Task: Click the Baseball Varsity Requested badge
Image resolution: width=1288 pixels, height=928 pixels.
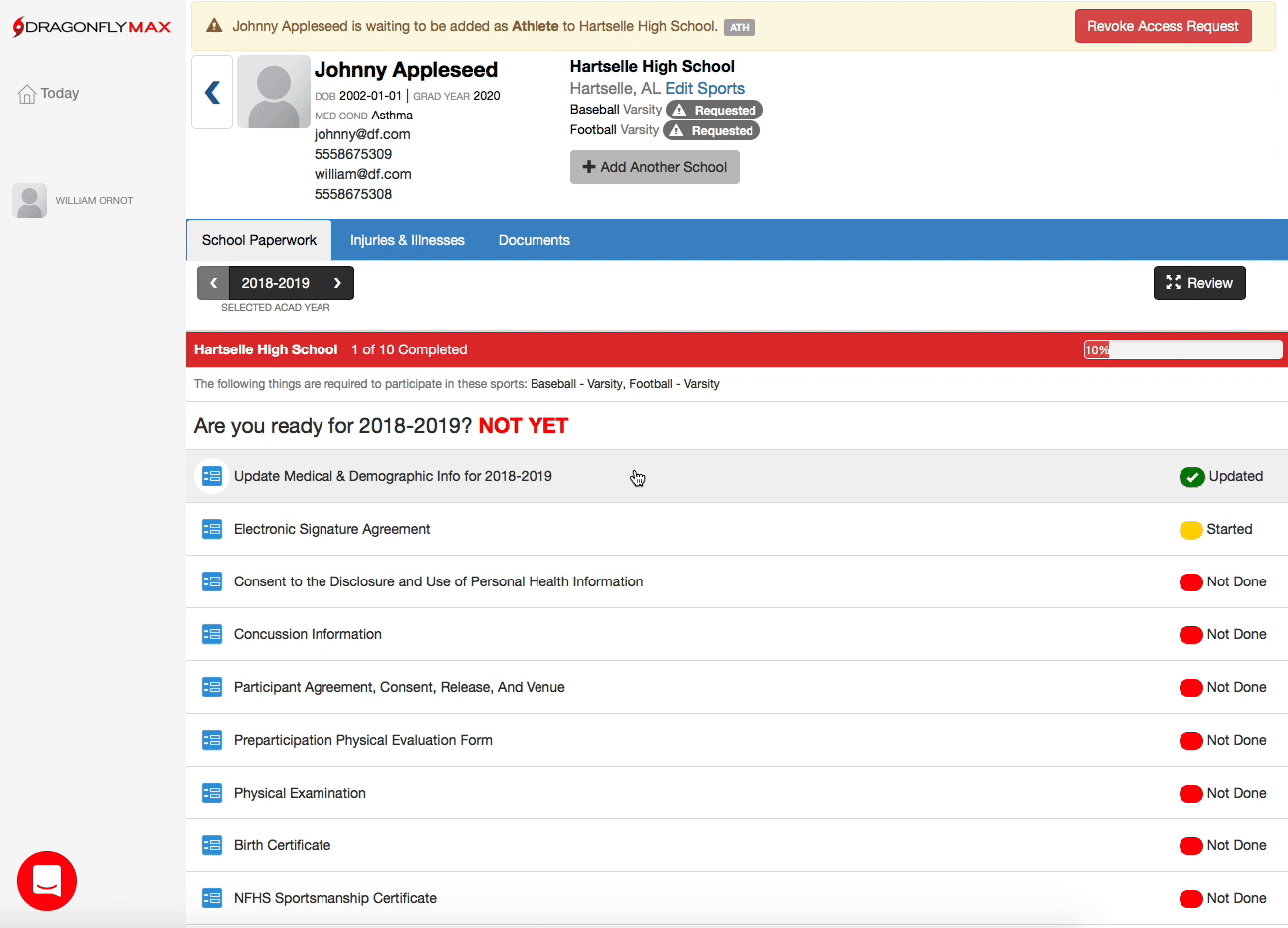Action: pos(715,111)
